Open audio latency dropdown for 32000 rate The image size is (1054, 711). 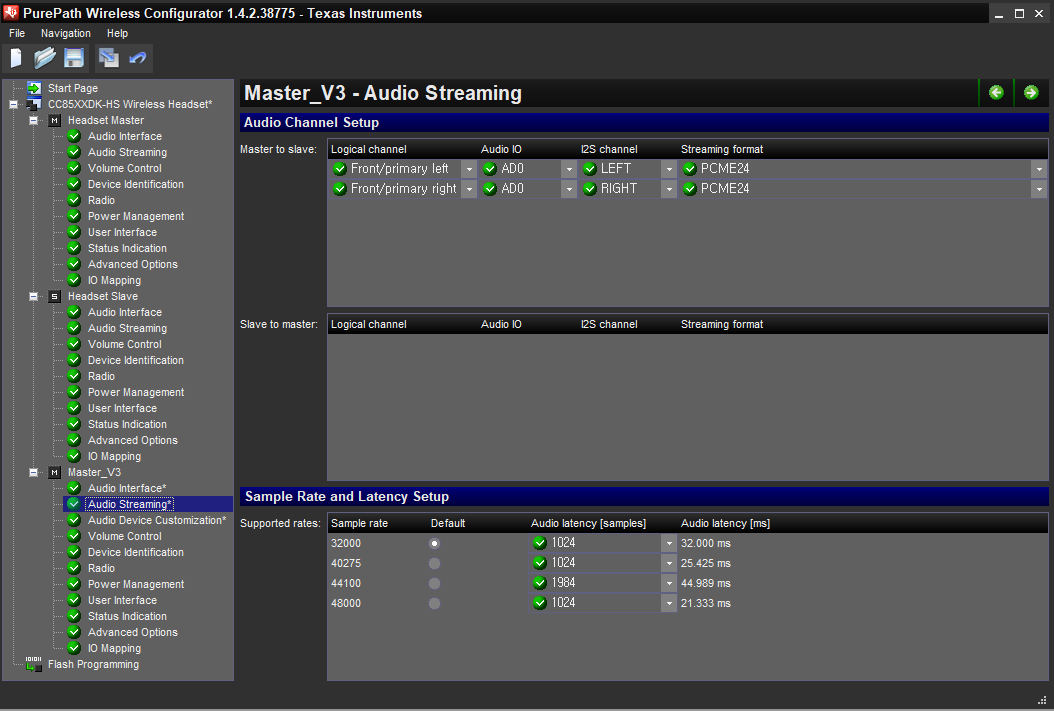pos(668,543)
